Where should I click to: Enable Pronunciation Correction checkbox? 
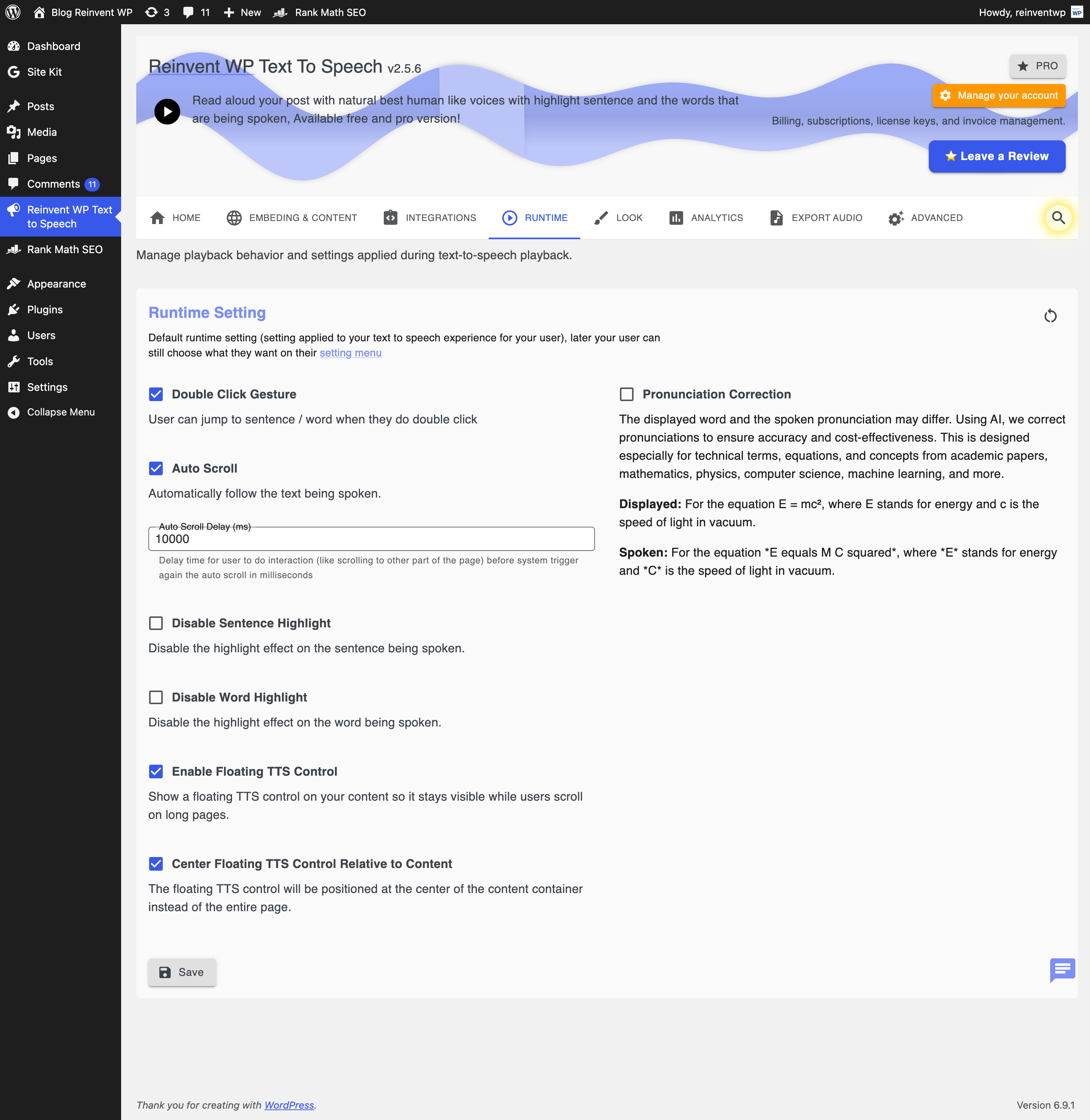click(626, 394)
